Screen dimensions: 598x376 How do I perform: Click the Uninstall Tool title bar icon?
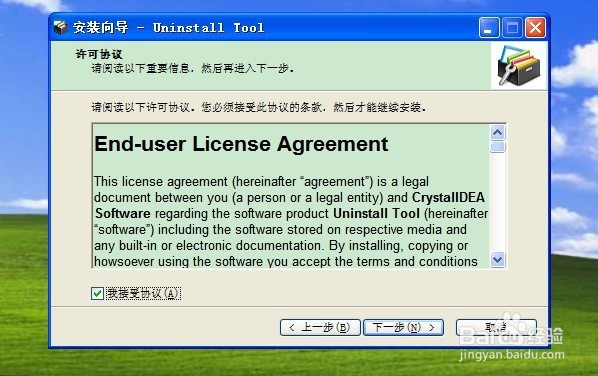61,27
